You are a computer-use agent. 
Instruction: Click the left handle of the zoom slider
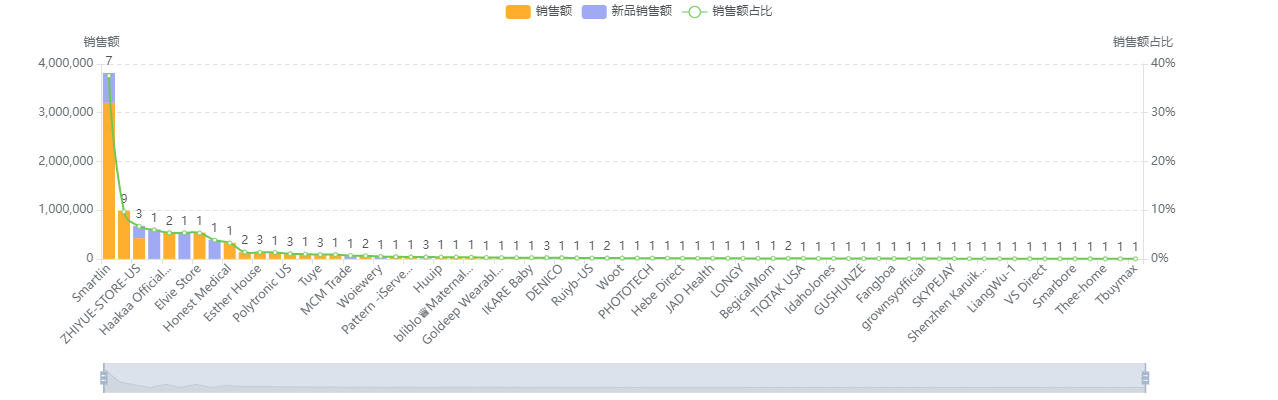(102, 377)
